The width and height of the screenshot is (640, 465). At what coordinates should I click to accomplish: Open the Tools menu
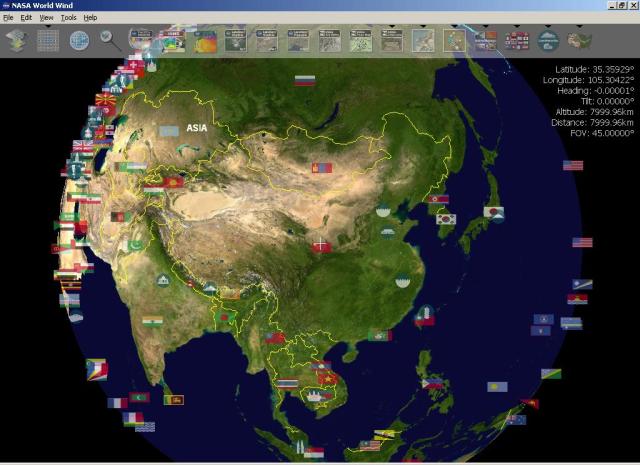(69, 18)
